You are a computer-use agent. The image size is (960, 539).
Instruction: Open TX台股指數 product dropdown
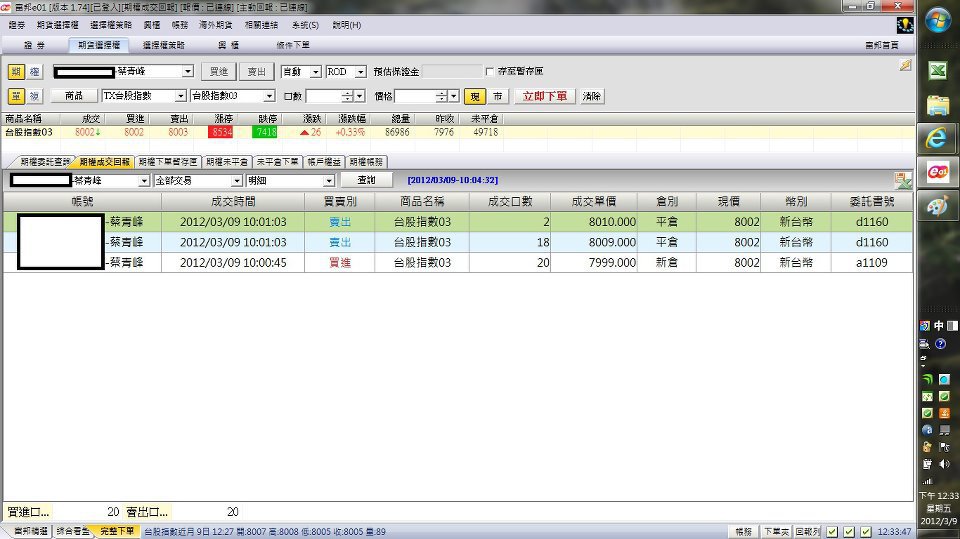(181, 96)
